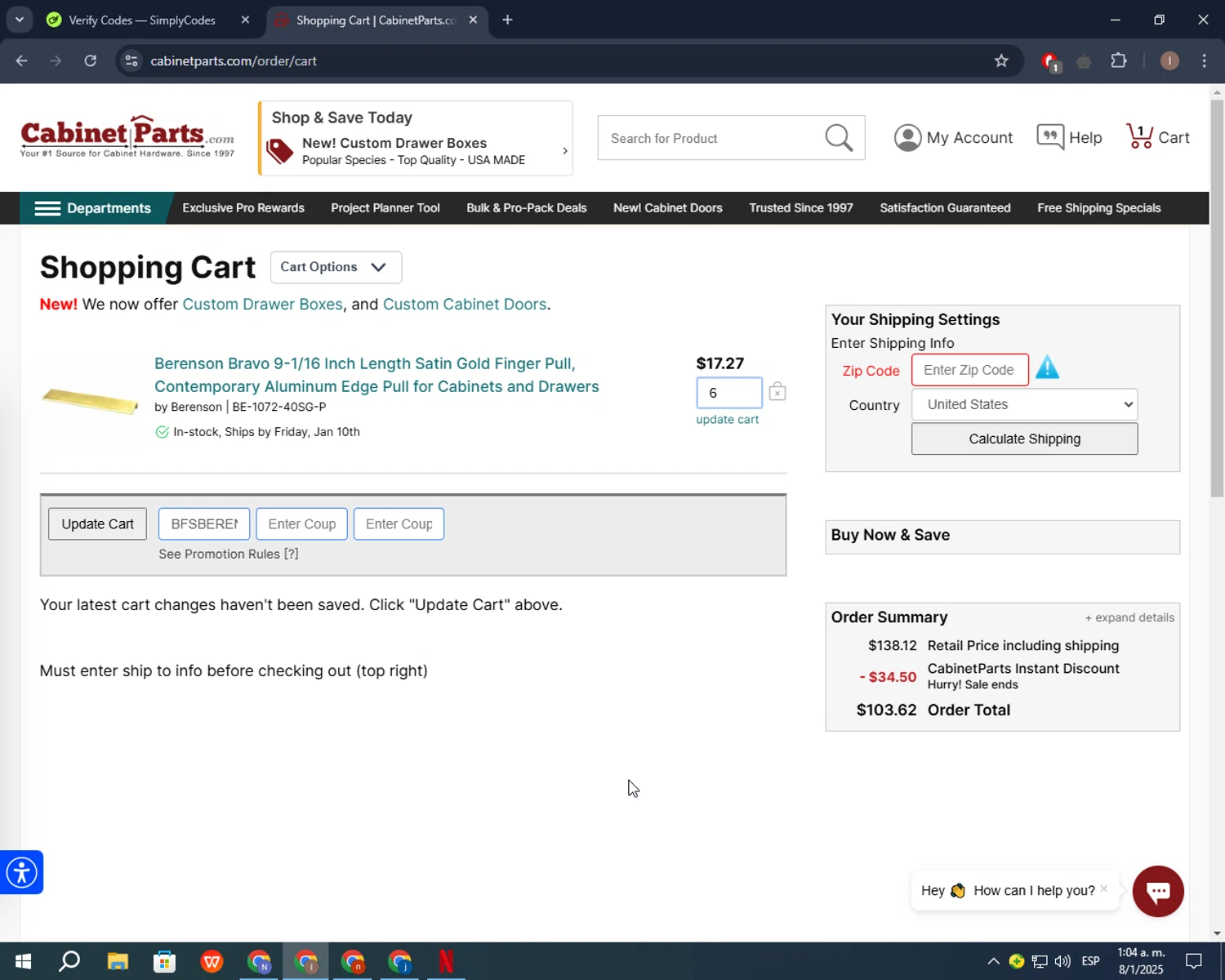The image size is (1225, 980).
Task: Open the red live chat bubble
Action: pos(1158,891)
